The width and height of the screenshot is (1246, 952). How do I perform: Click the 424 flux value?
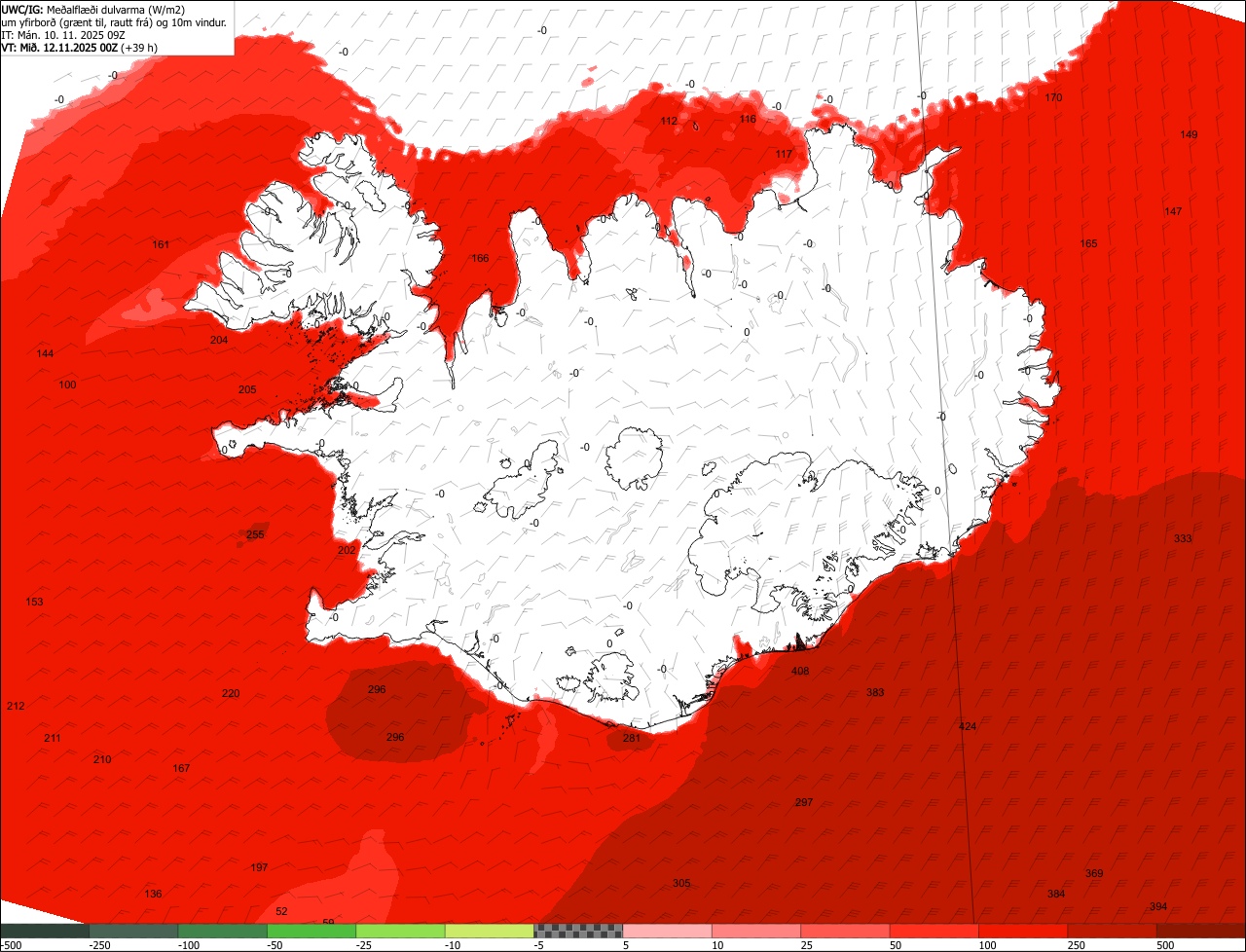point(968,726)
